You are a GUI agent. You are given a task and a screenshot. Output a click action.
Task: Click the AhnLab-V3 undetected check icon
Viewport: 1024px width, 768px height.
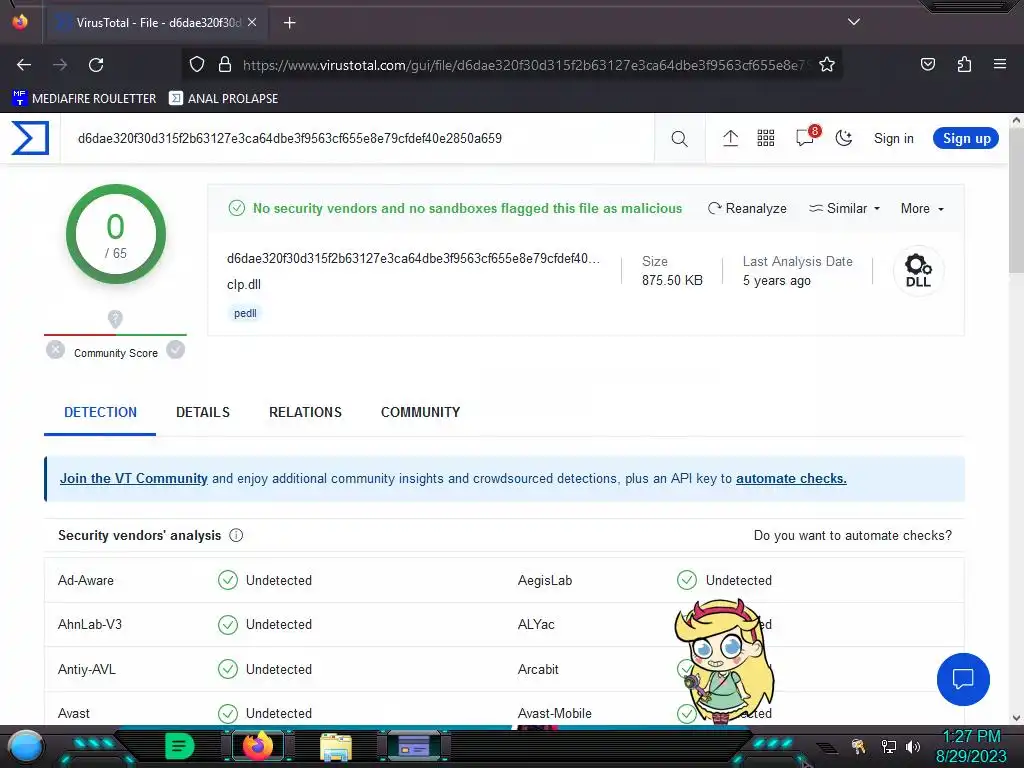(x=228, y=624)
